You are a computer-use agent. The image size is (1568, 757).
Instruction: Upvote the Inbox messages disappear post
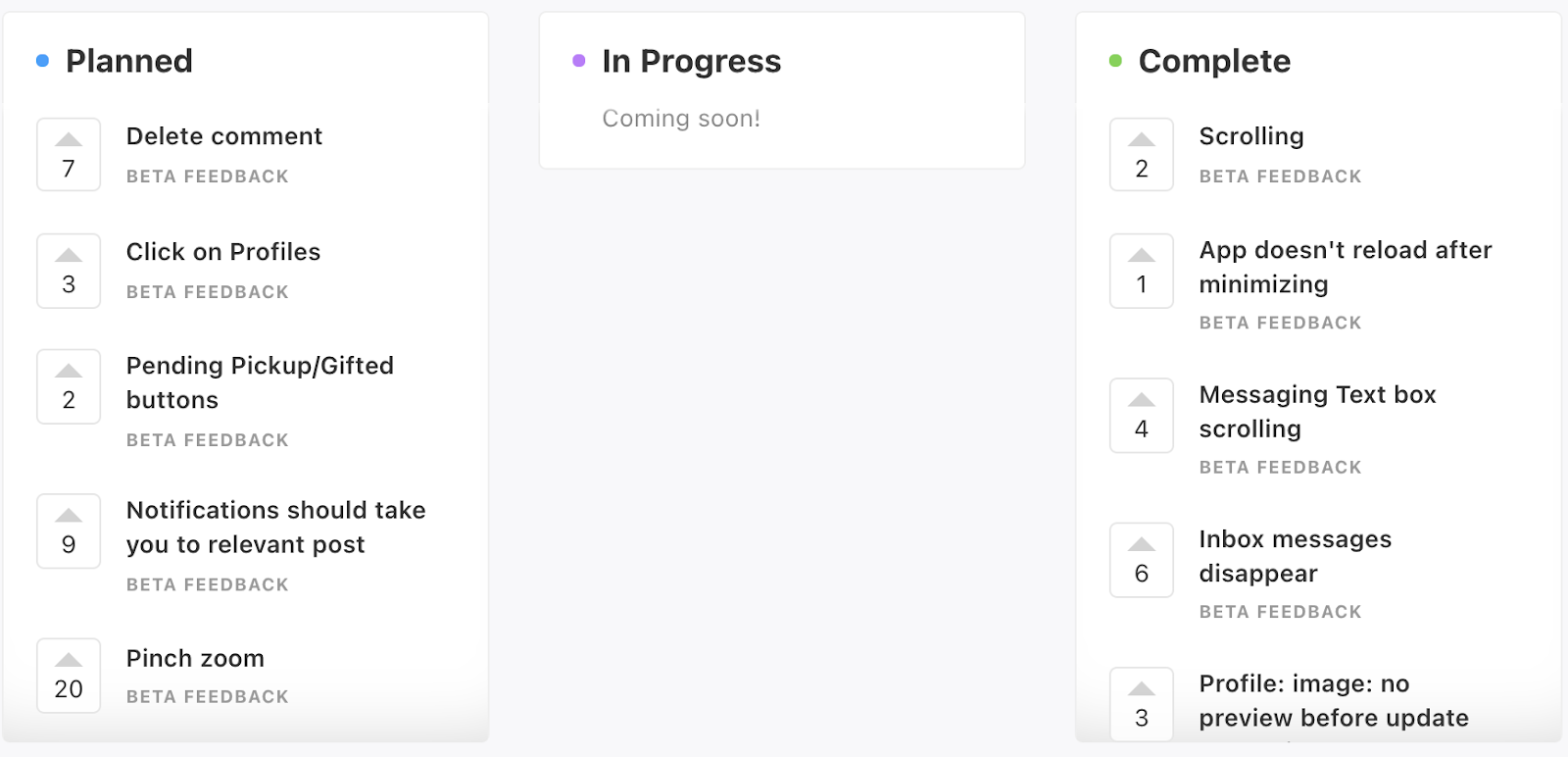coord(1141,560)
